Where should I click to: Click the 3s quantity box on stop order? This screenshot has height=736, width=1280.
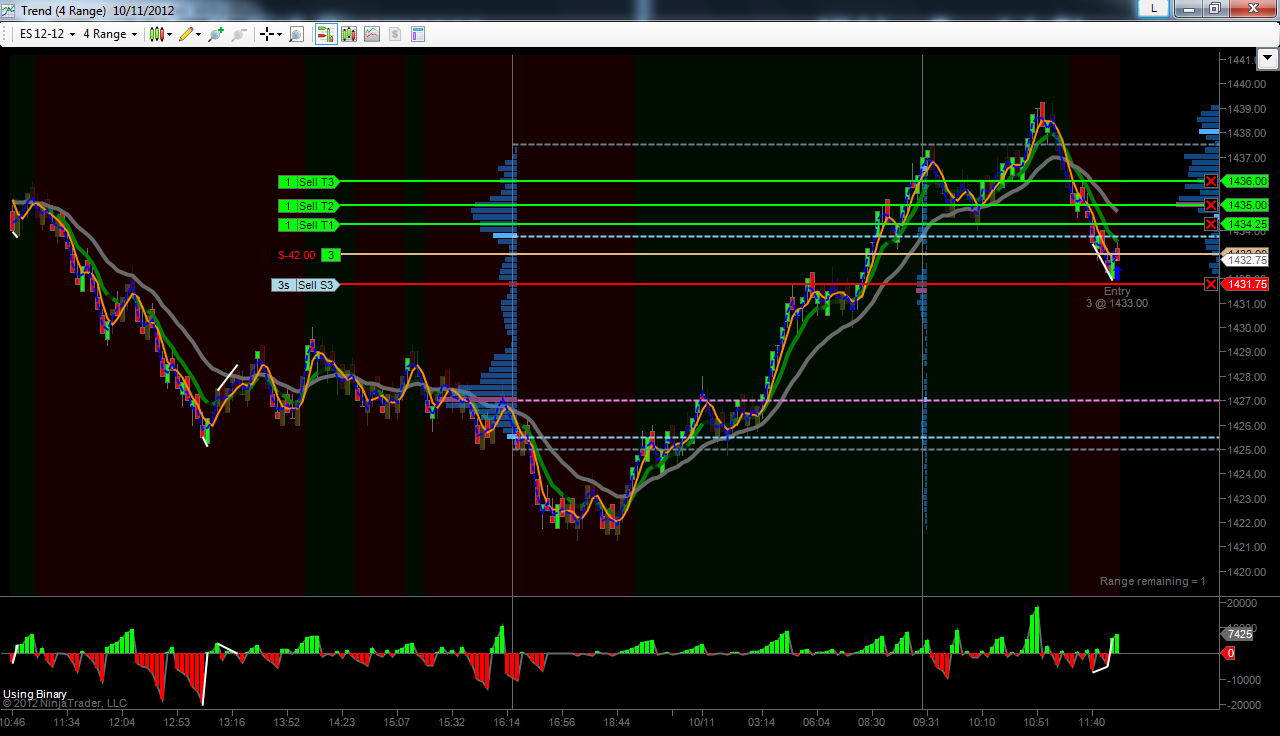tap(284, 285)
